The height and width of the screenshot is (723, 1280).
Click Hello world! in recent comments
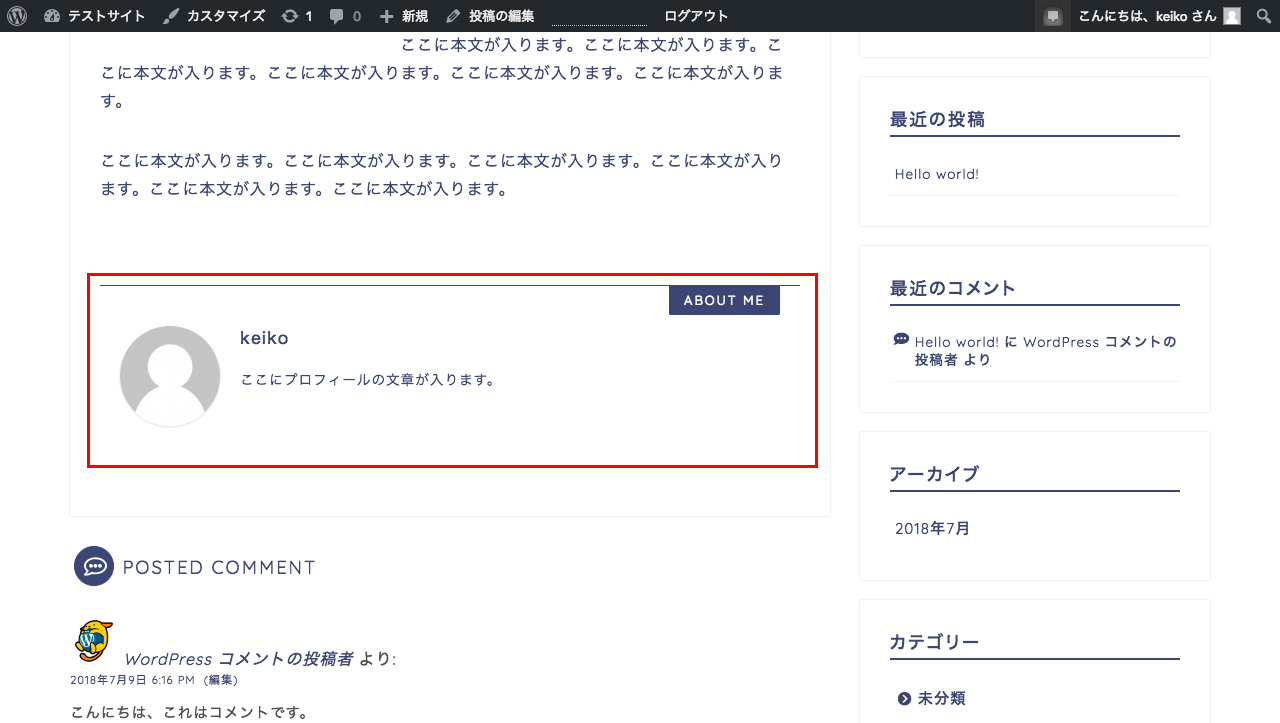[957, 342]
